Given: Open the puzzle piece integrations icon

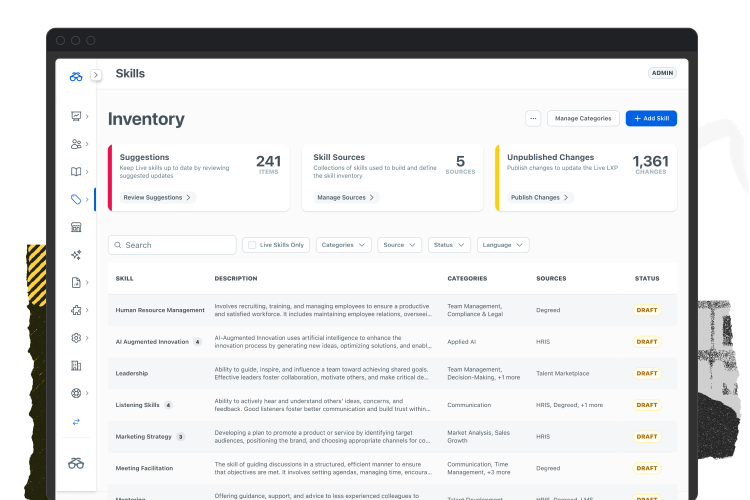Looking at the screenshot, I should point(76,310).
